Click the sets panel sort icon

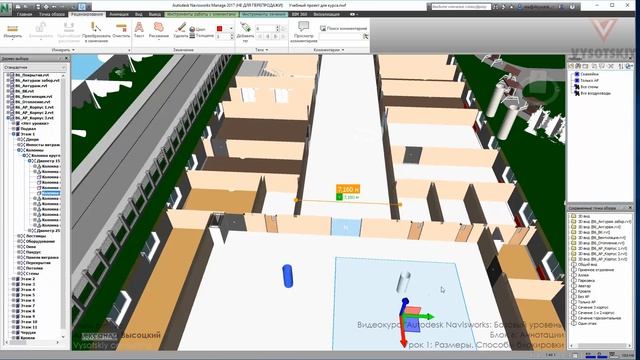click(621, 66)
